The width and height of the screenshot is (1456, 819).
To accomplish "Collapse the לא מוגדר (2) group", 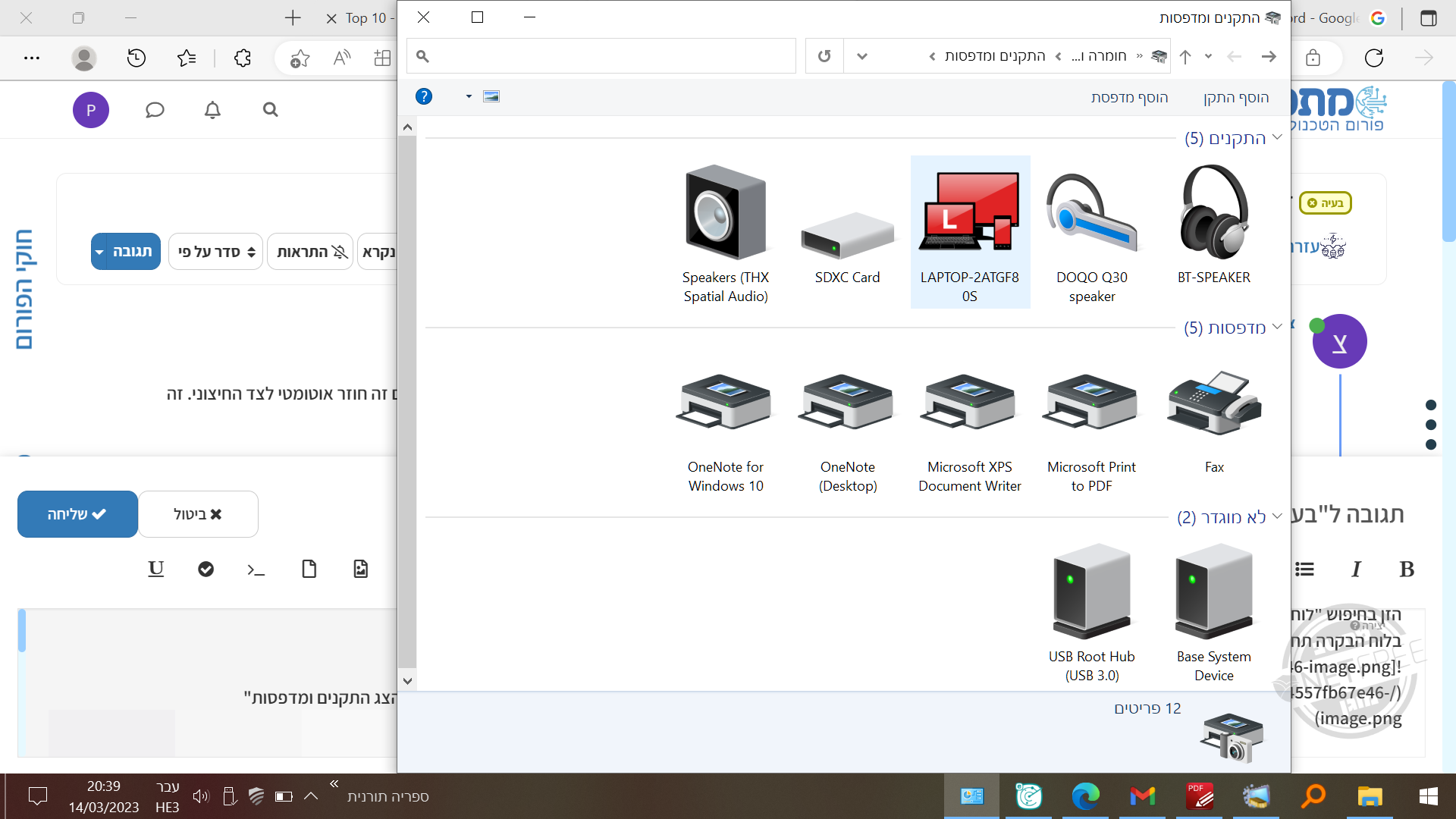I will click(x=1277, y=516).
